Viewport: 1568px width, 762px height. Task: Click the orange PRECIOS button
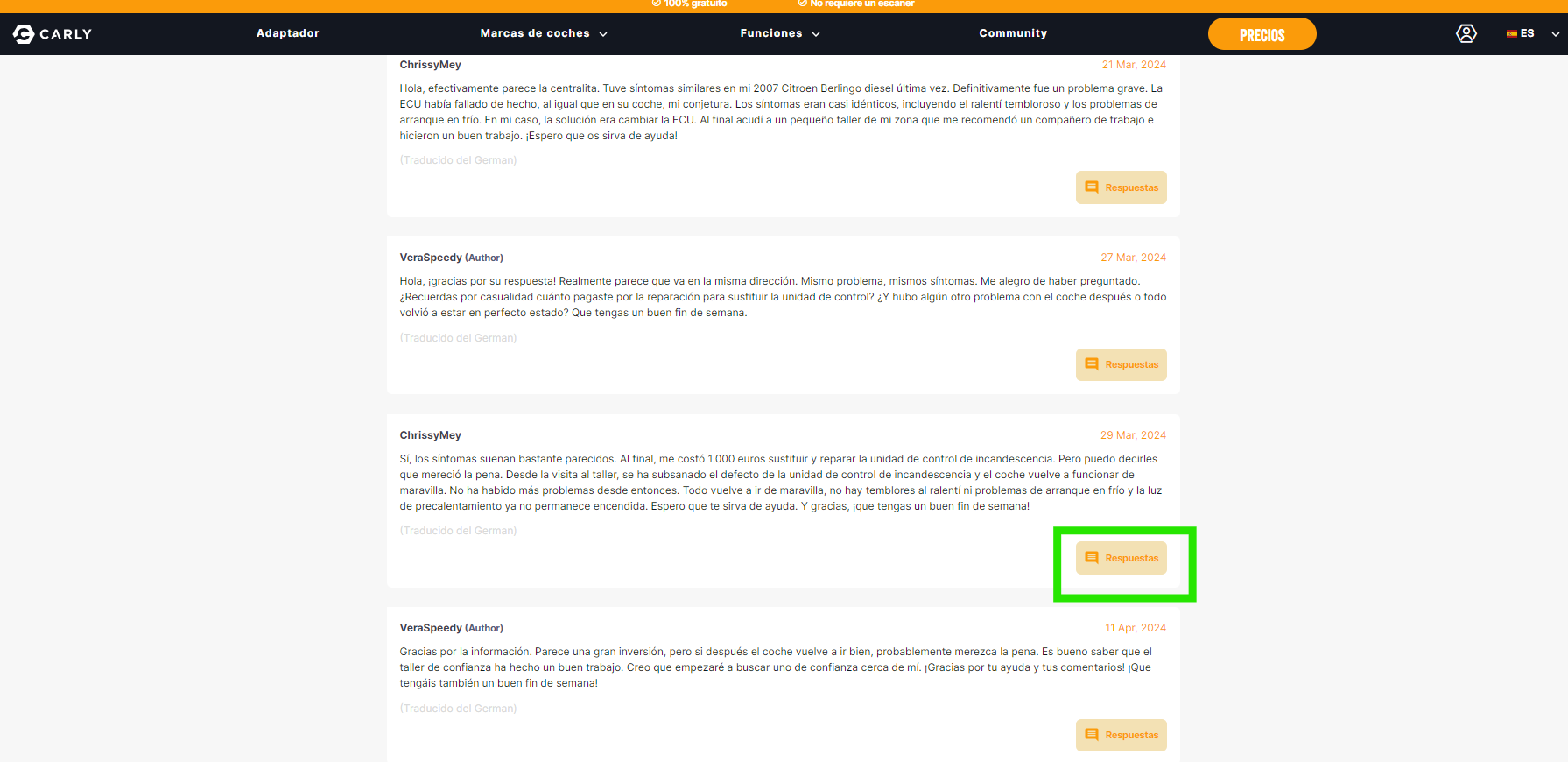click(x=1262, y=34)
